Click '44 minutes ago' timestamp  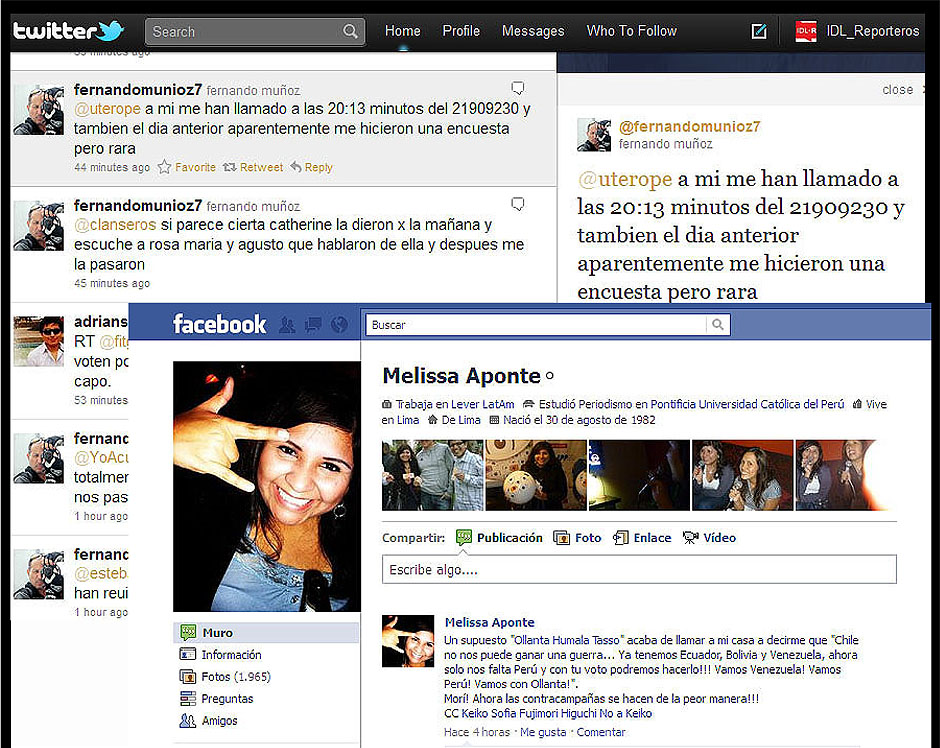[x=112, y=167]
